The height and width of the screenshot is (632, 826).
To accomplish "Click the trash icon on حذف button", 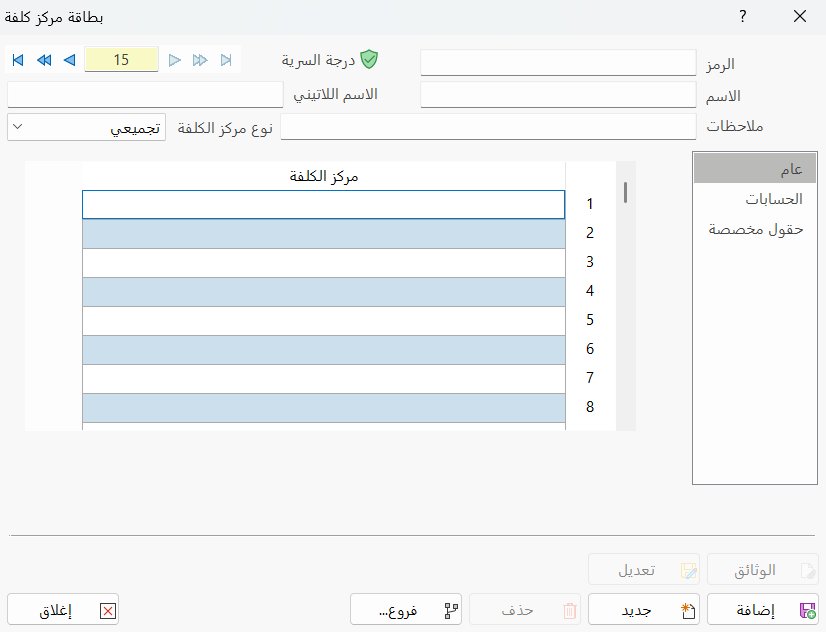I will click(x=571, y=609).
